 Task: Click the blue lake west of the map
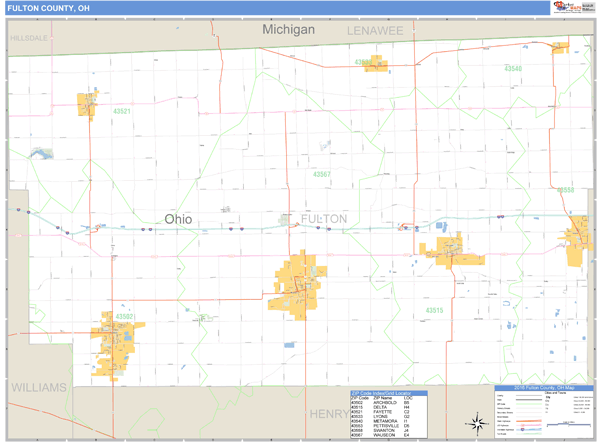40,154
